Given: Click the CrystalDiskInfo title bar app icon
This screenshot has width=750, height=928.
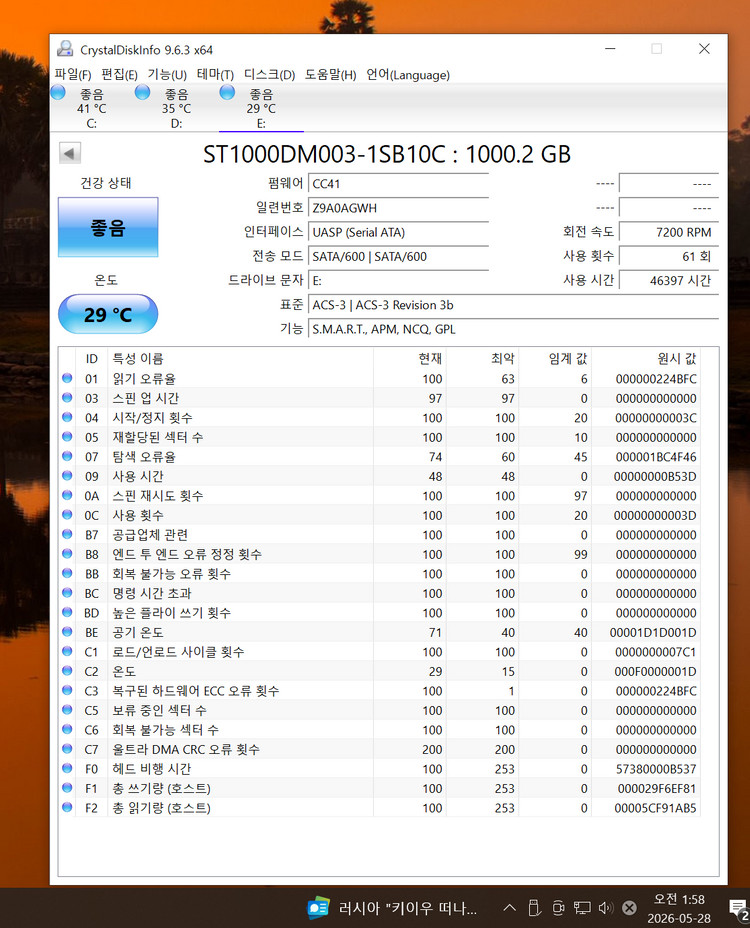Looking at the screenshot, I should pos(65,49).
